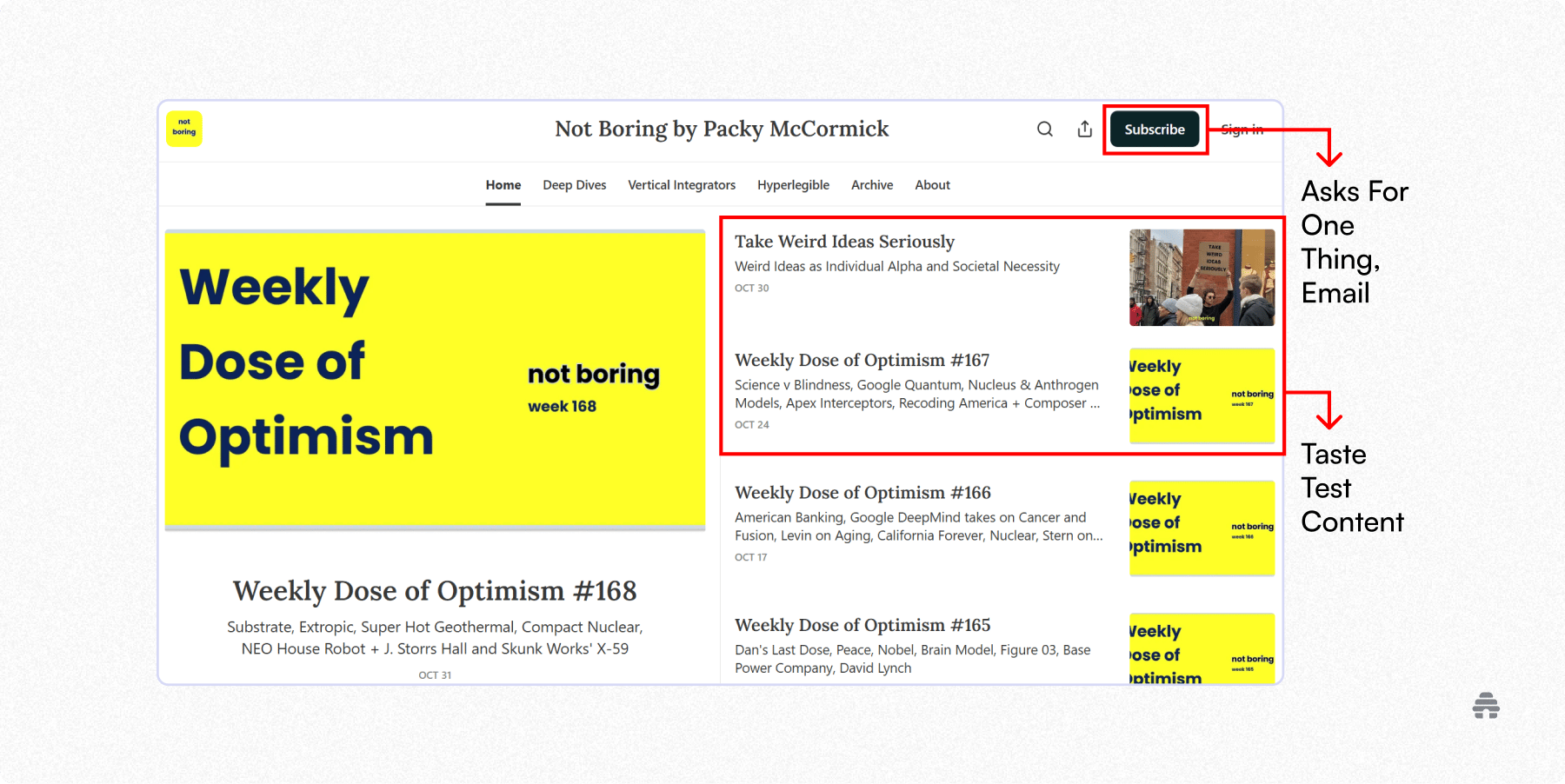Viewport: 1565px width, 784px height.
Task: Click the 'Science v Blindness, Google Quantum' description
Action: pyautogui.click(x=917, y=394)
